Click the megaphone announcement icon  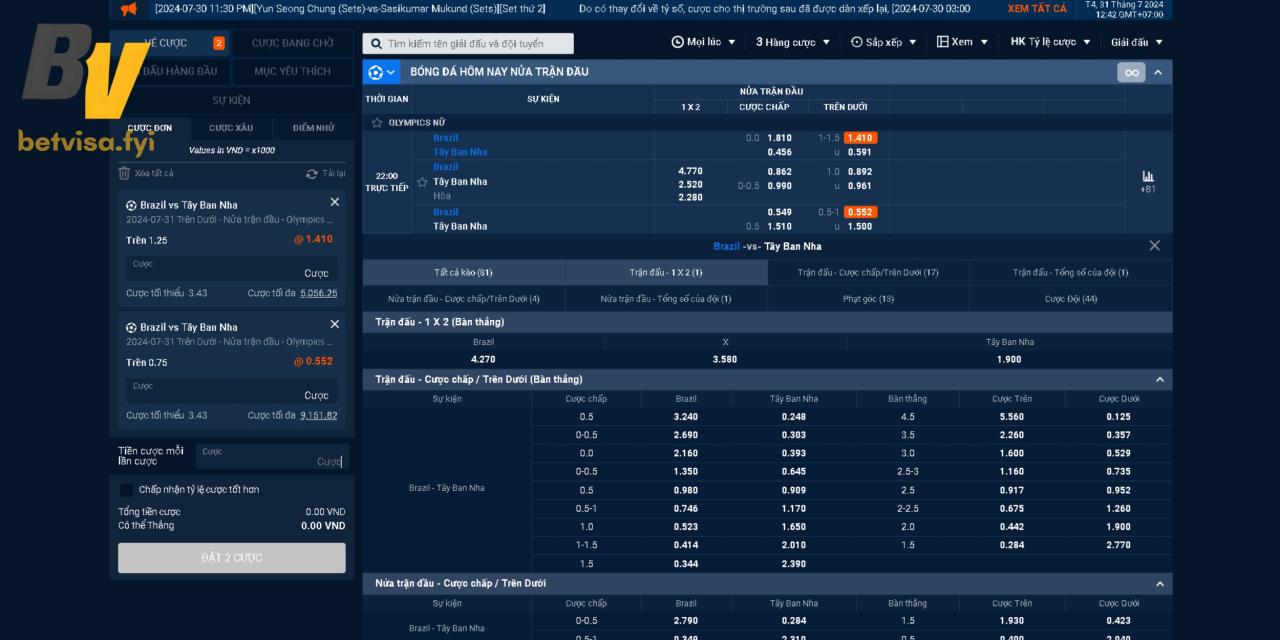point(128,9)
